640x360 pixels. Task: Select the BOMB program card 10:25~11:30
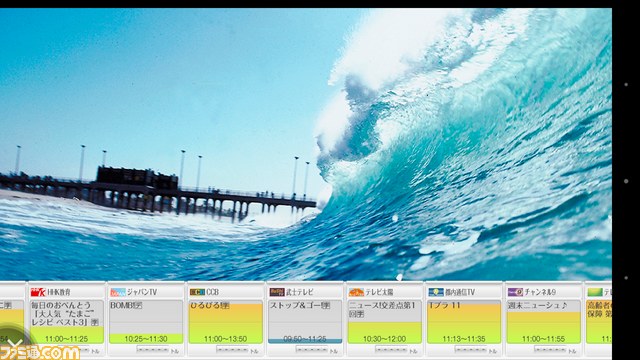point(146,322)
